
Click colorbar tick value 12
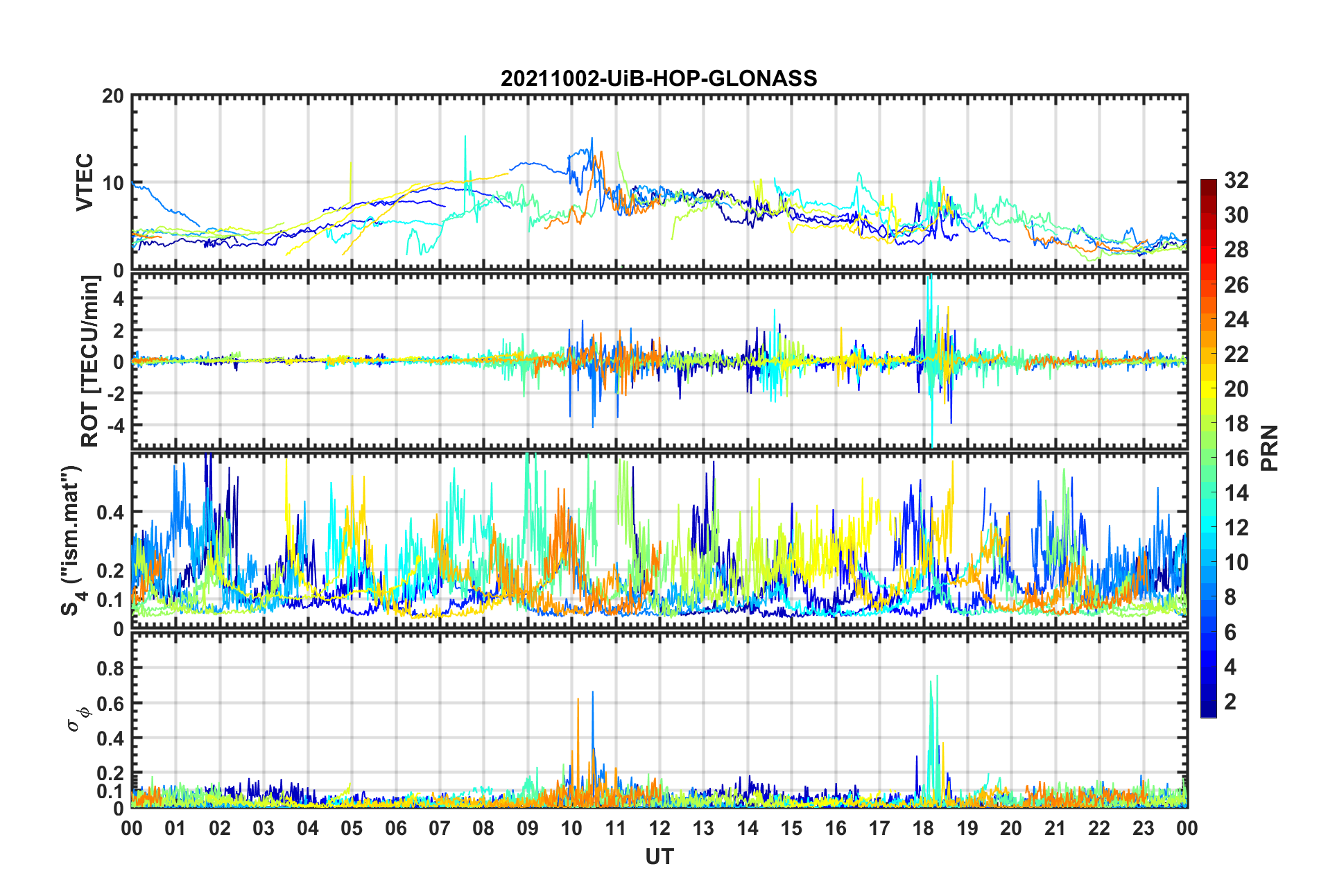coord(1236,527)
